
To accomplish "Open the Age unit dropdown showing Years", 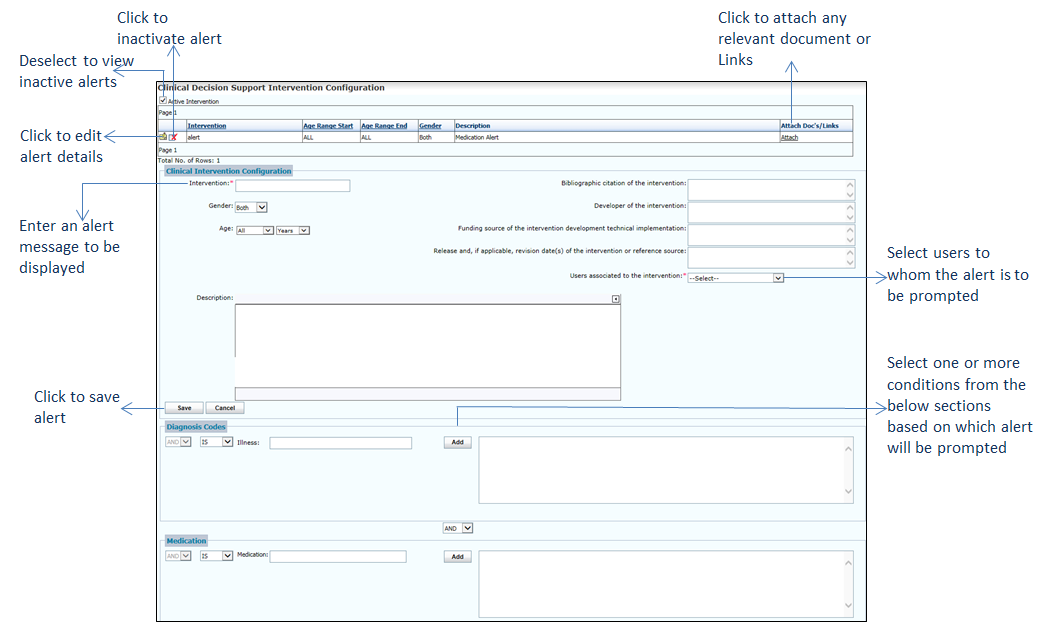I will click(293, 230).
